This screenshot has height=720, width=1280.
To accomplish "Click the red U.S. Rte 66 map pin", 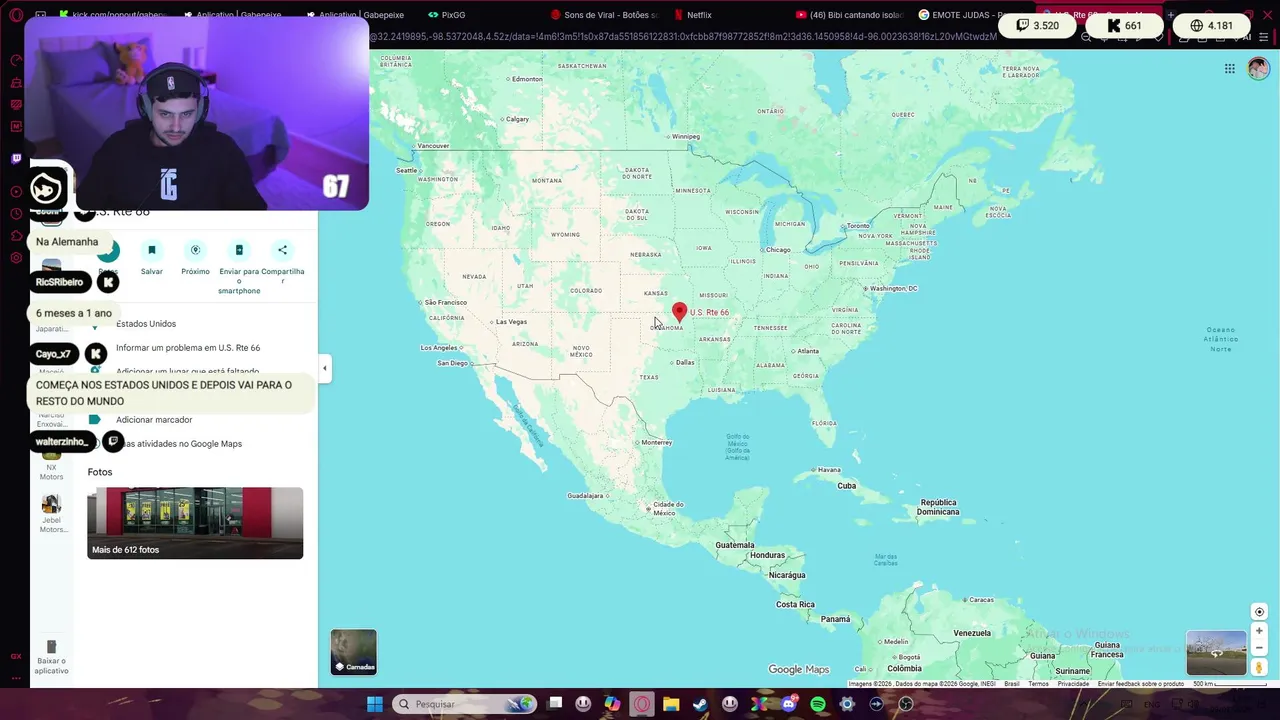I will 679,313.
